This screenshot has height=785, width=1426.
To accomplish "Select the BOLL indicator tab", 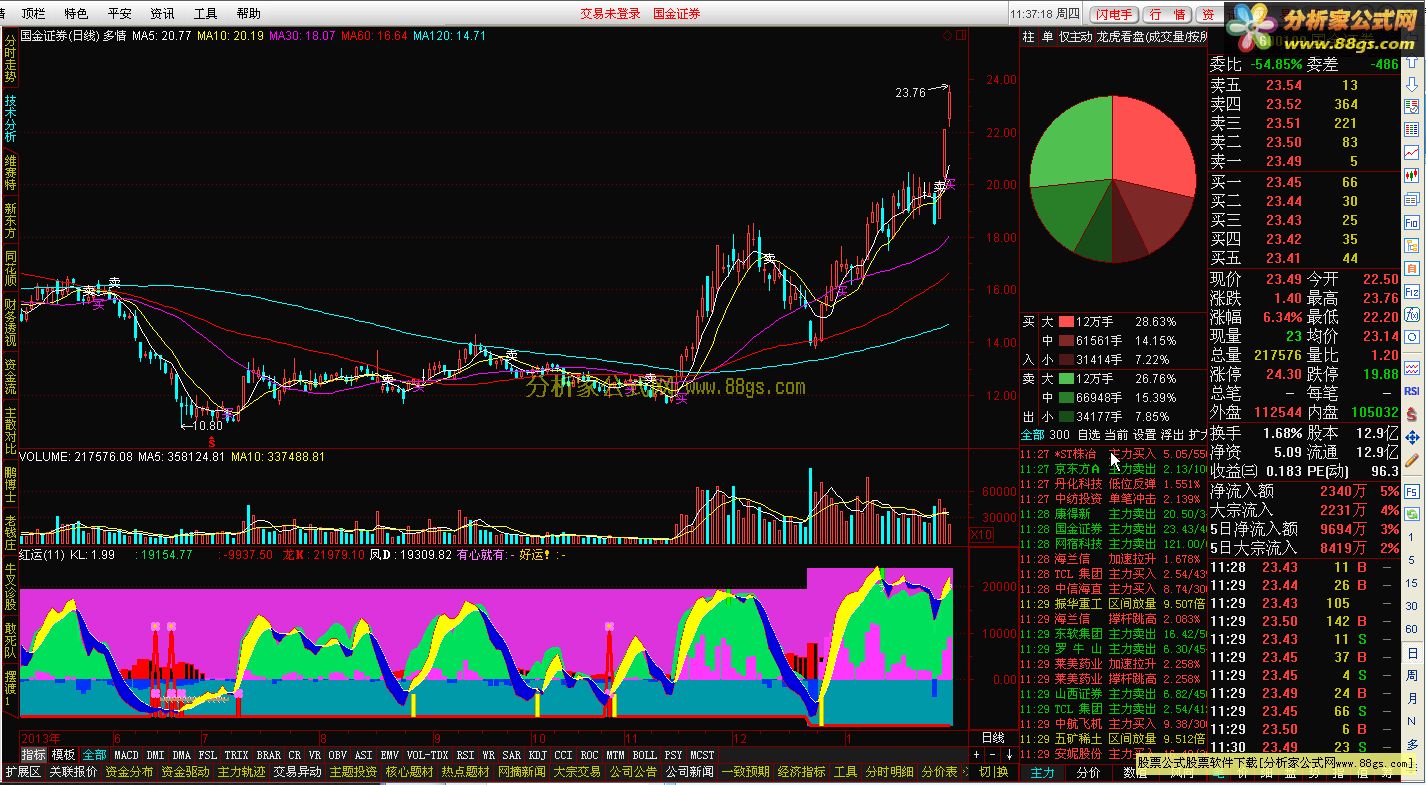I will click(644, 755).
